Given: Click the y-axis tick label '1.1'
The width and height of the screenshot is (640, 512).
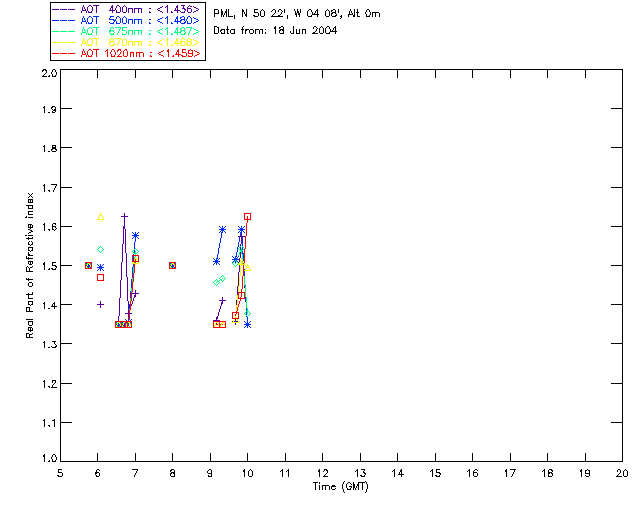Looking at the screenshot, I should click(49, 423).
